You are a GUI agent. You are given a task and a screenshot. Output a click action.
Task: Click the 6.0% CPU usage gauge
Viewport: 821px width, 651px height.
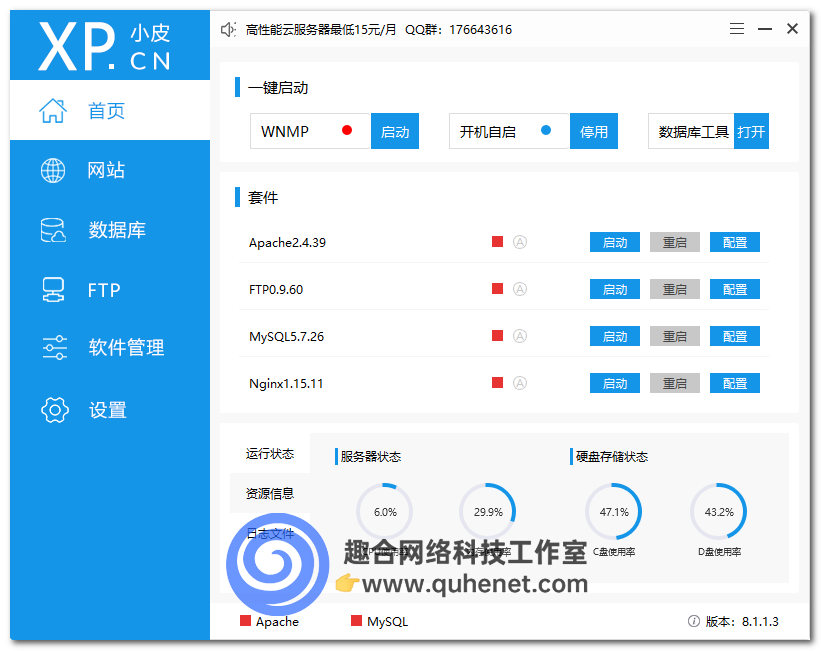[x=385, y=512]
